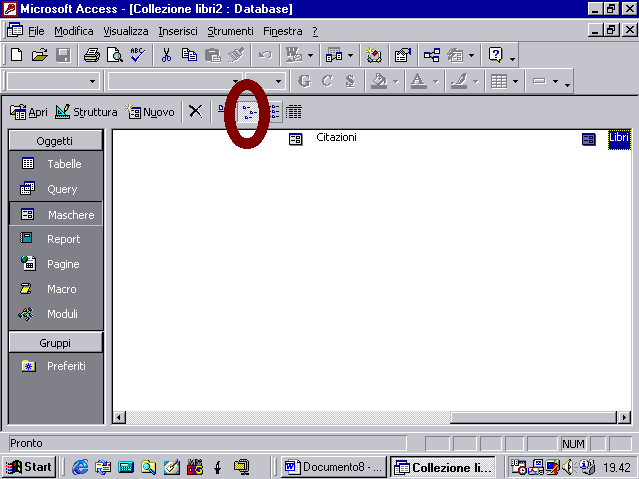
Task: Open the font size combo box
Action: pyautogui.click(x=265, y=81)
